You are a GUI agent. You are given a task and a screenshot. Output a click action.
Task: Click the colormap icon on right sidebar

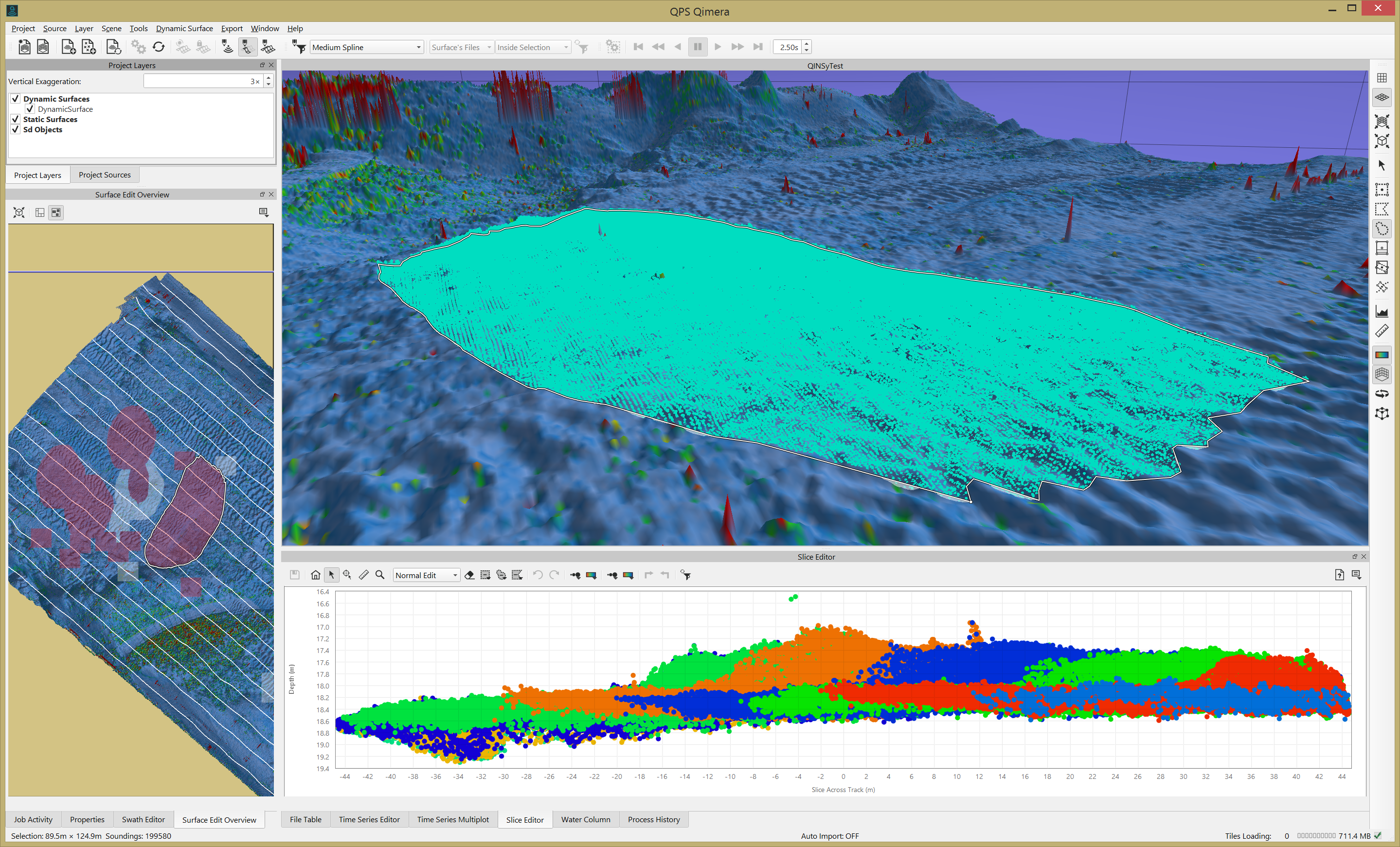click(1382, 354)
